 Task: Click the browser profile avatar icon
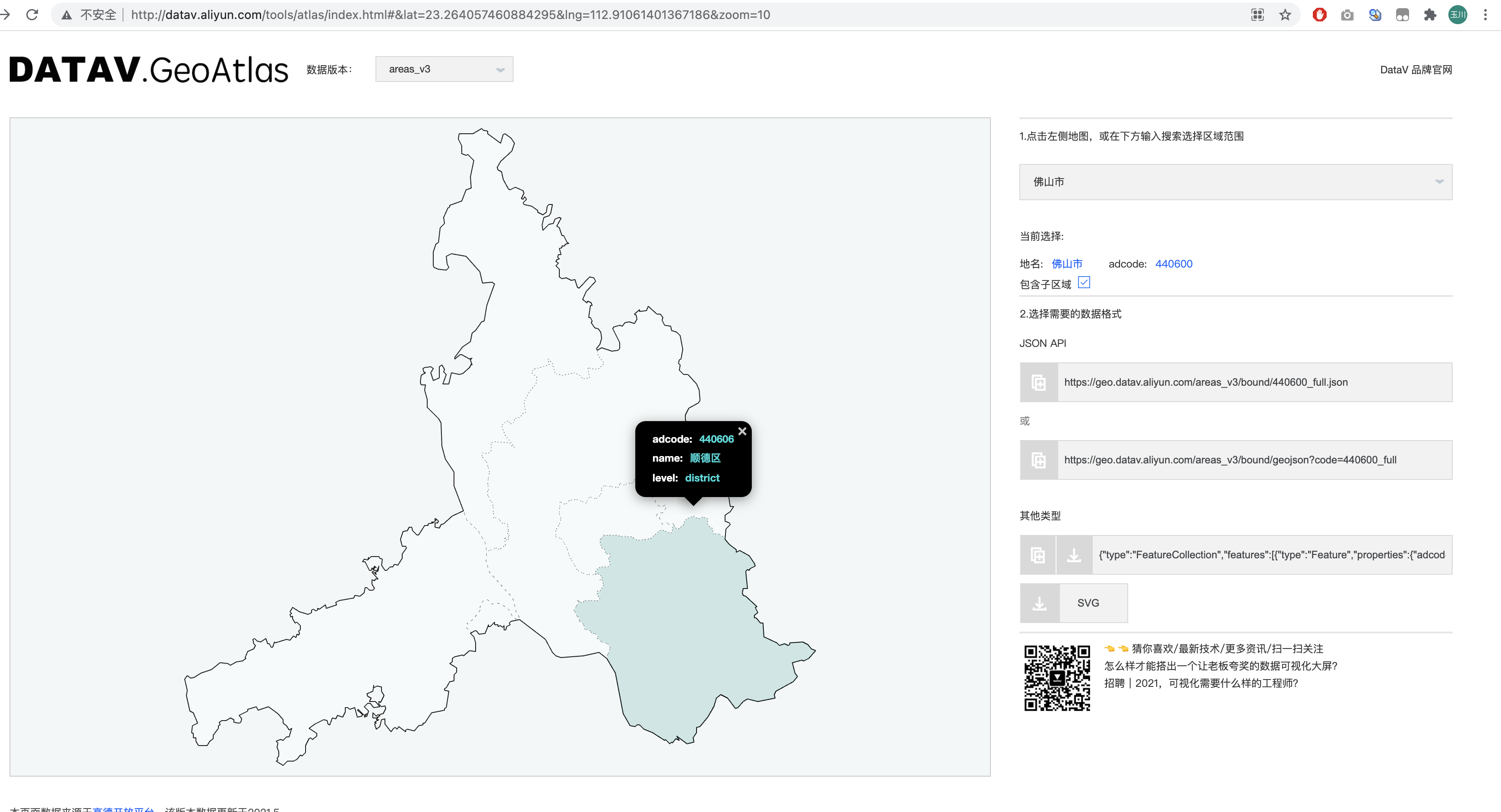[1457, 15]
